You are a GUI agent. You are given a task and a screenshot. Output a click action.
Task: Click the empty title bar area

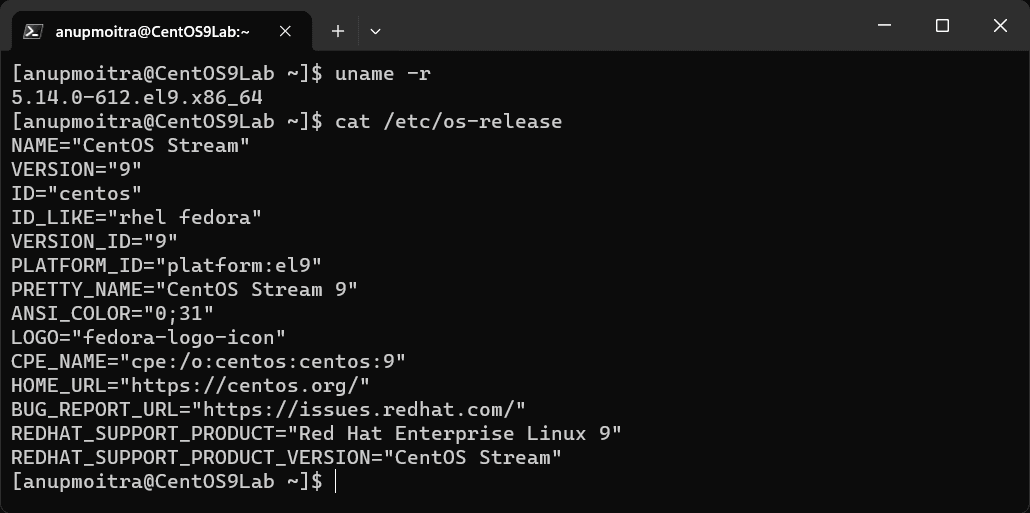point(620,27)
